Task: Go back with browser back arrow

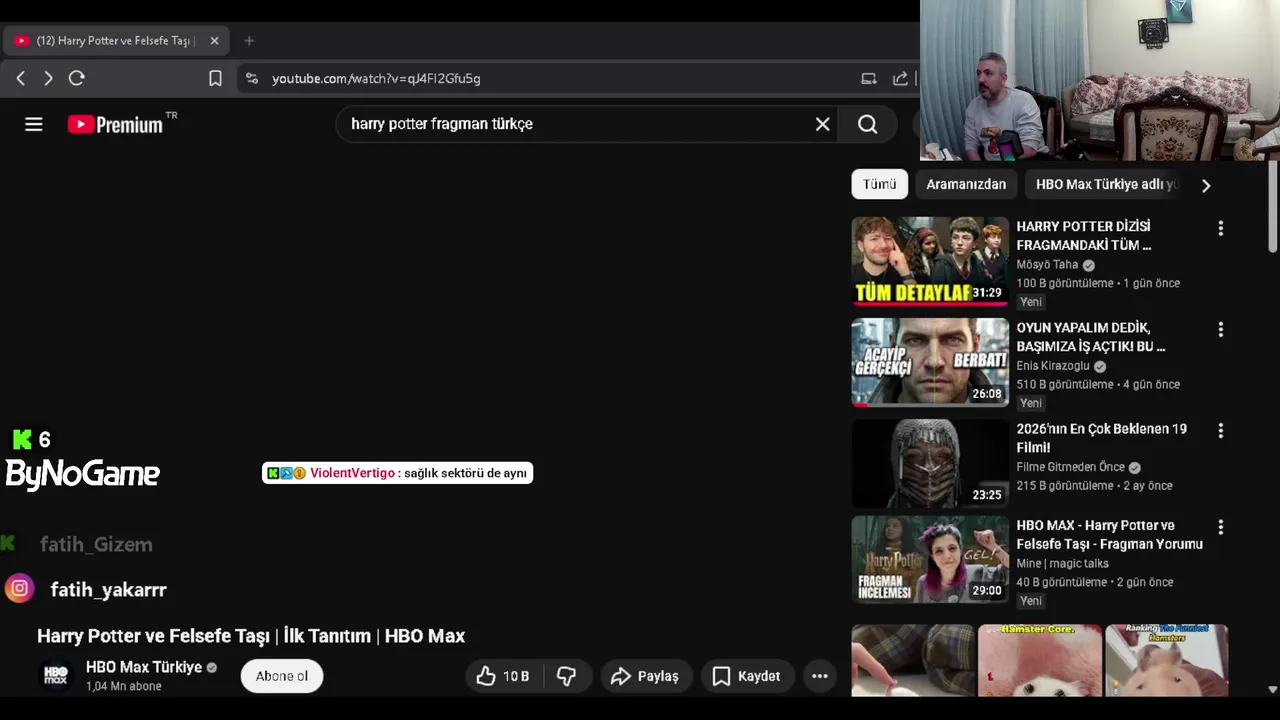Action: click(x=21, y=78)
